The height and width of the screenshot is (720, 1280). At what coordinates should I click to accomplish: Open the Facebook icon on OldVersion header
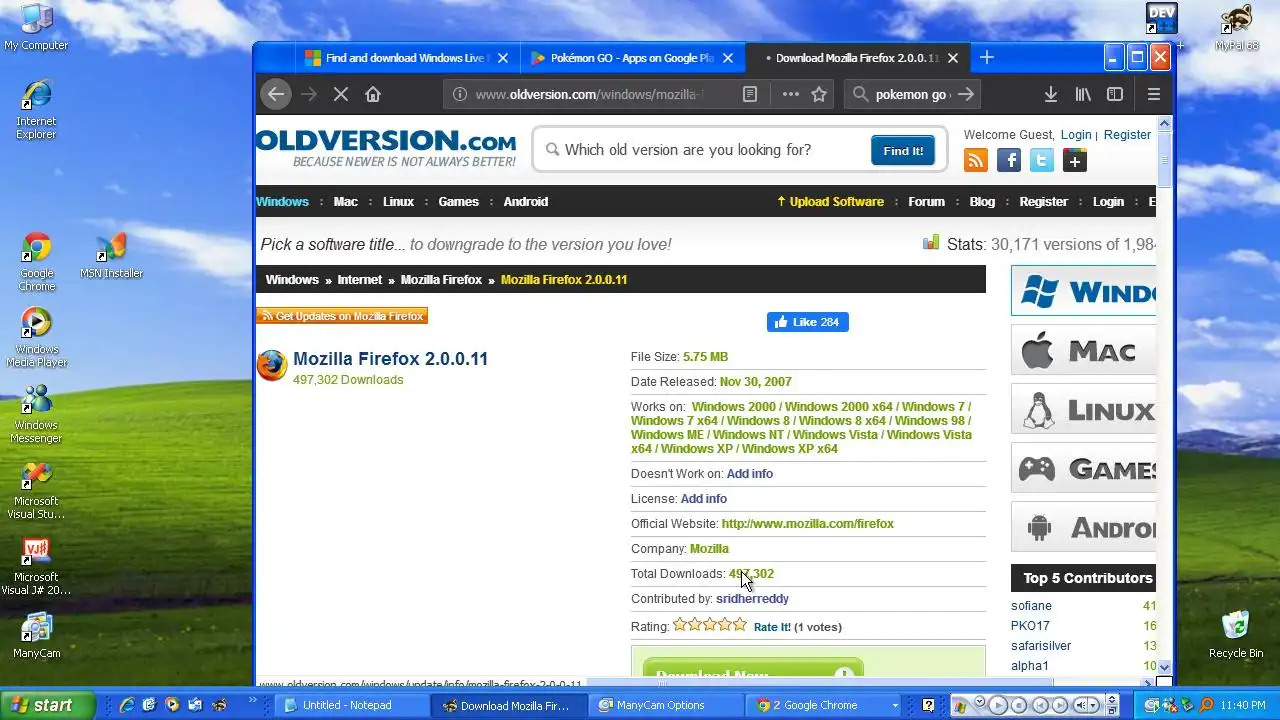tap(1009, 160)
